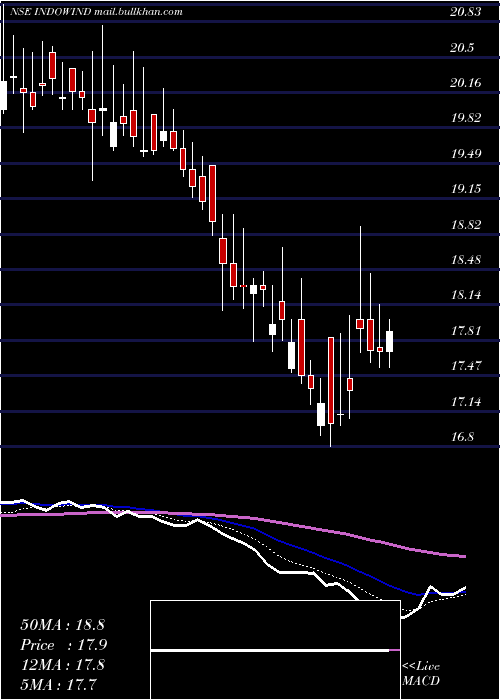
Task: Click the 50MA : 18.8 readout
Action: [62, 625]
